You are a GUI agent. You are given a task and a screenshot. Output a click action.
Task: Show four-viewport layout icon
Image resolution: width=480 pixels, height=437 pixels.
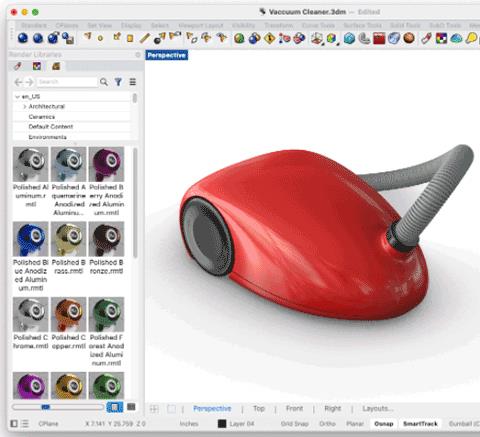point(154,409)
